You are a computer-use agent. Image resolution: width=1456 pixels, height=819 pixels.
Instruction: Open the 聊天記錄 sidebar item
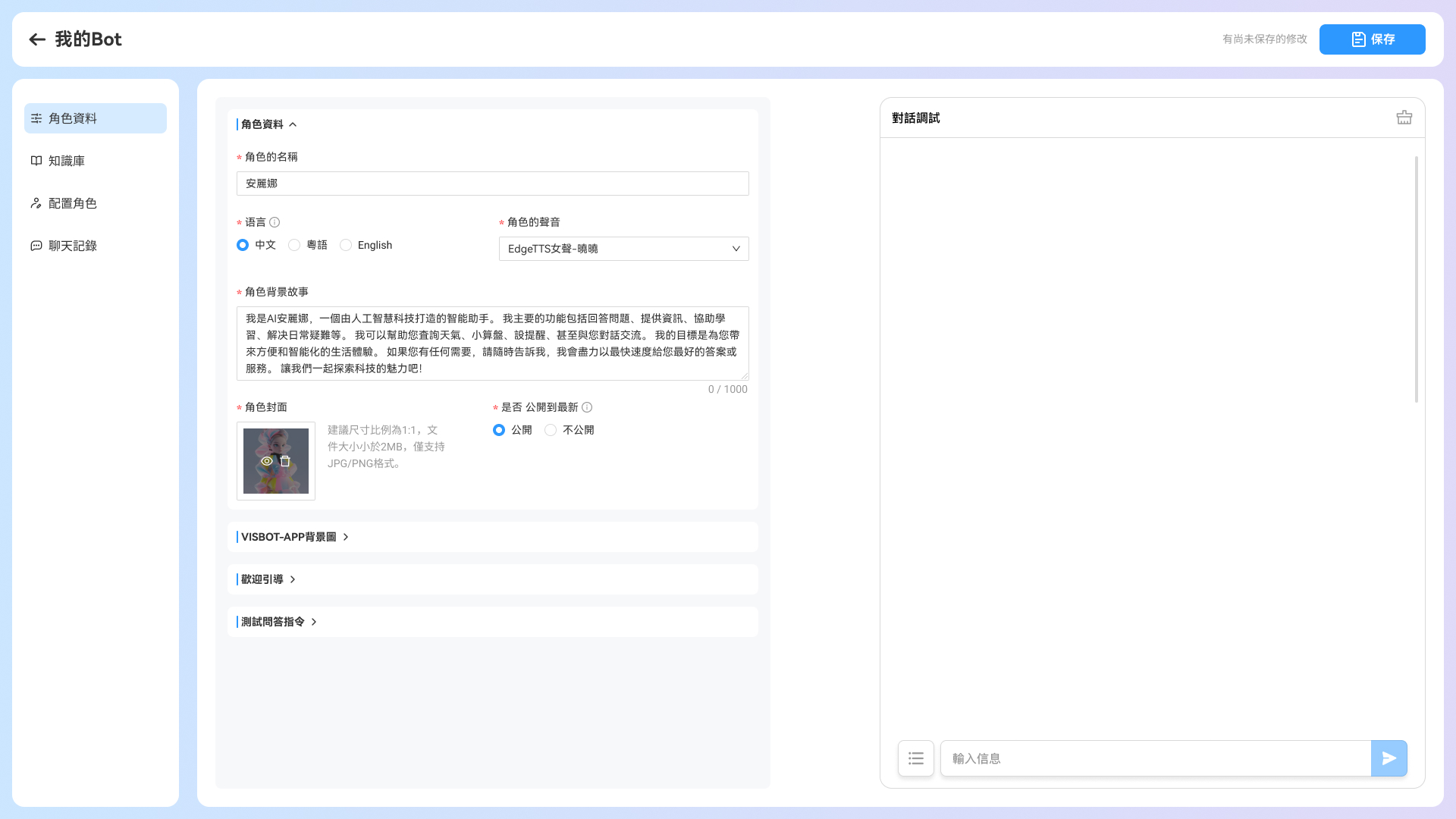tap(96, 246)
